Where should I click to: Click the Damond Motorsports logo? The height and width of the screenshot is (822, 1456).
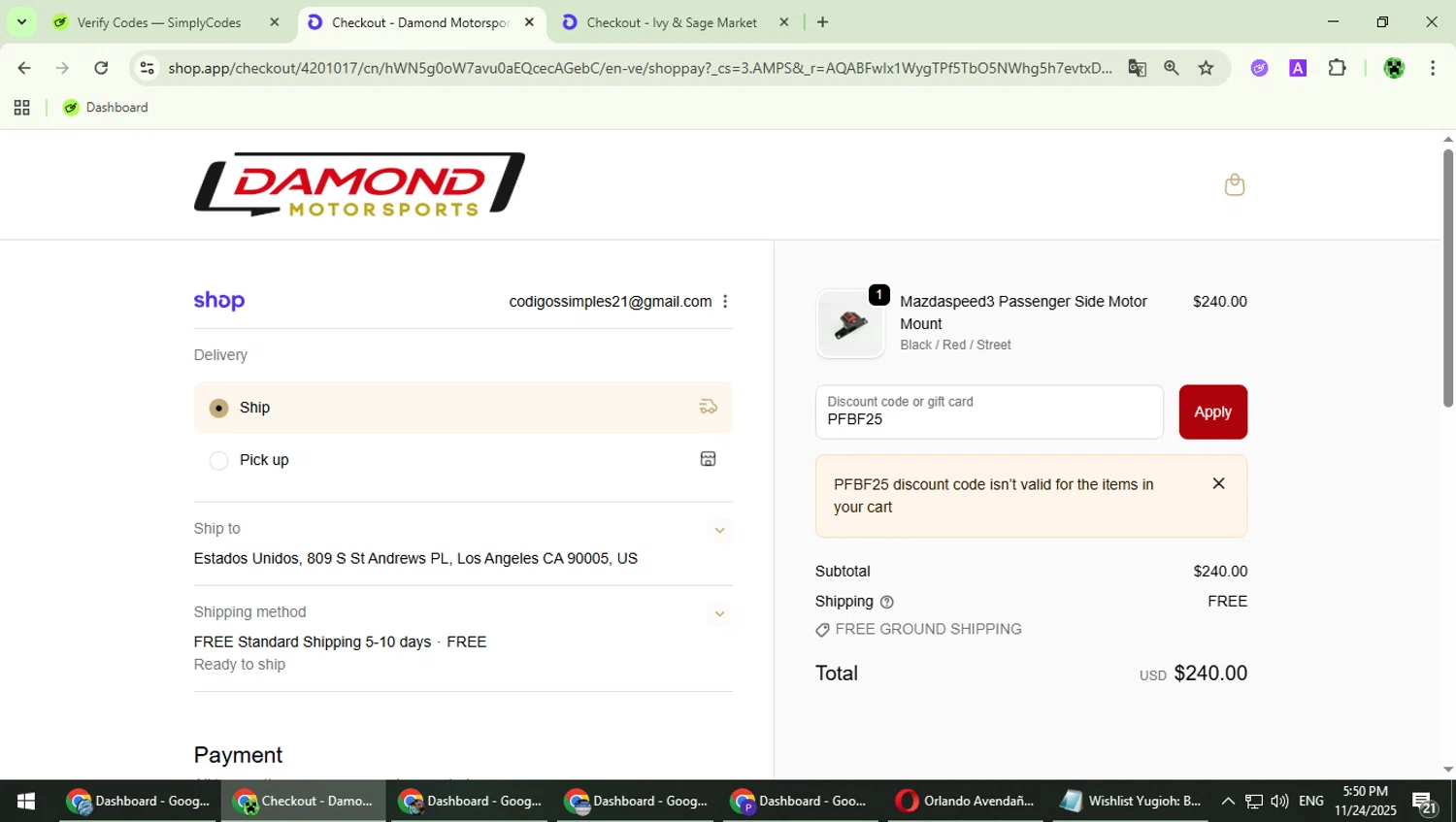pos(359,184)
